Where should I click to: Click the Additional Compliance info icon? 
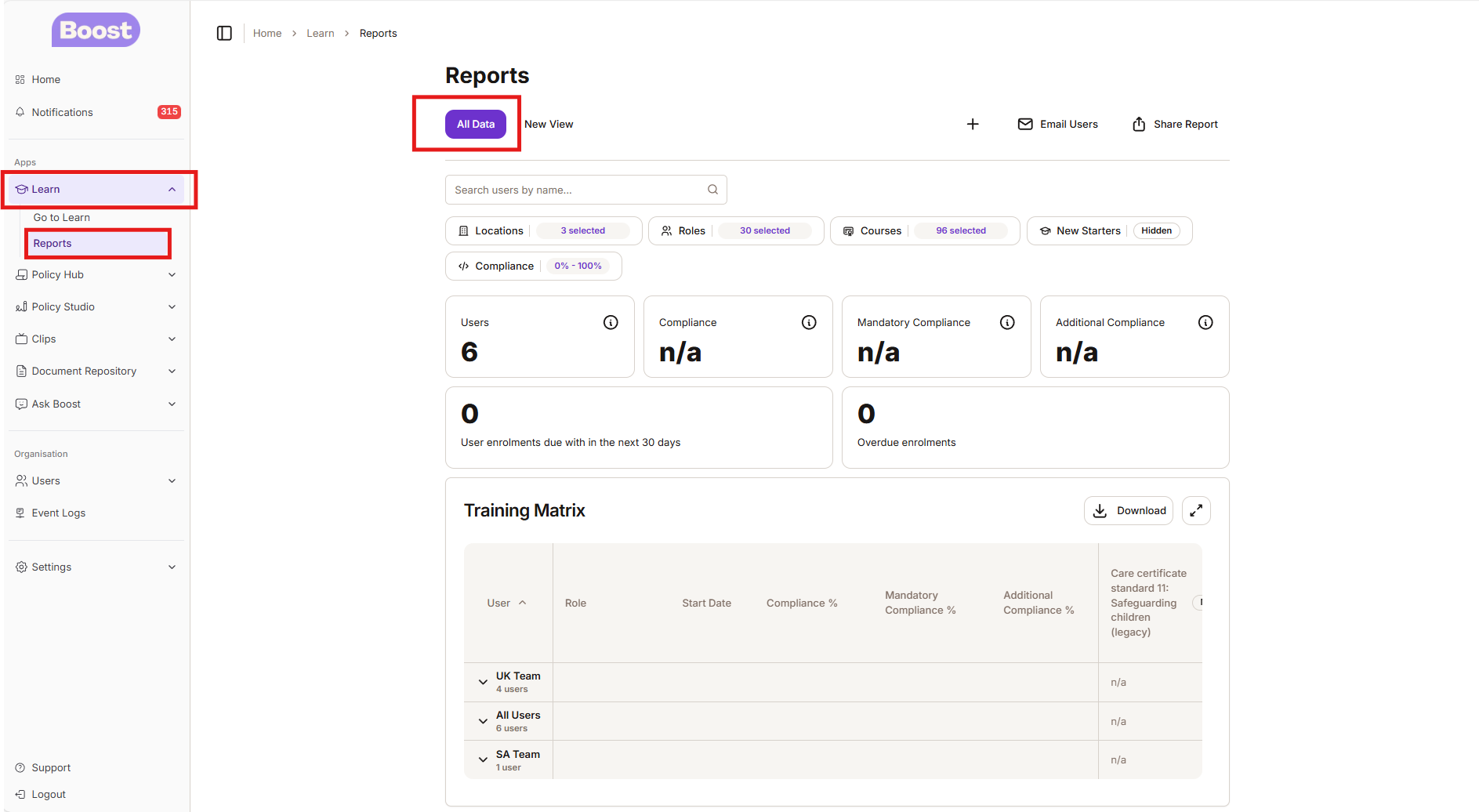[x=1205, y=322]
